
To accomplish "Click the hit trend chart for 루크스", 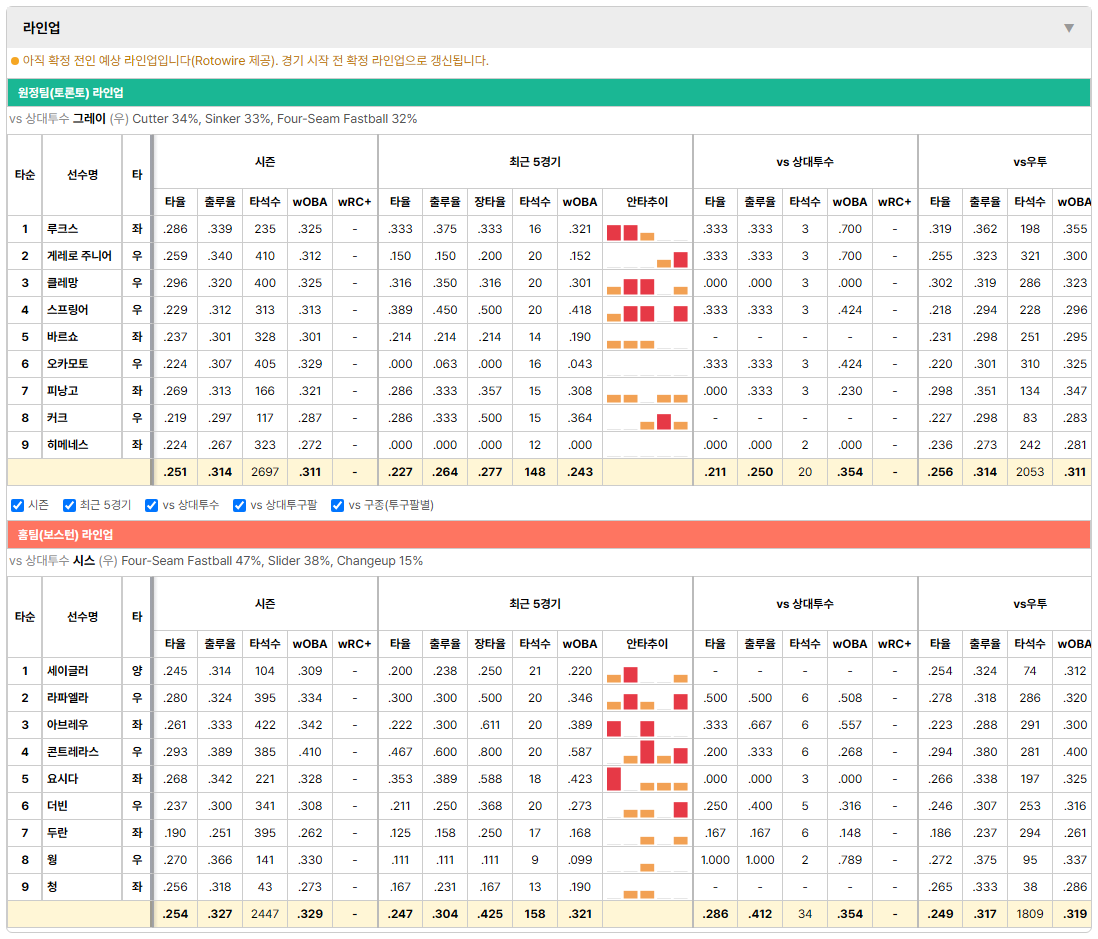I will pos(647,230).
